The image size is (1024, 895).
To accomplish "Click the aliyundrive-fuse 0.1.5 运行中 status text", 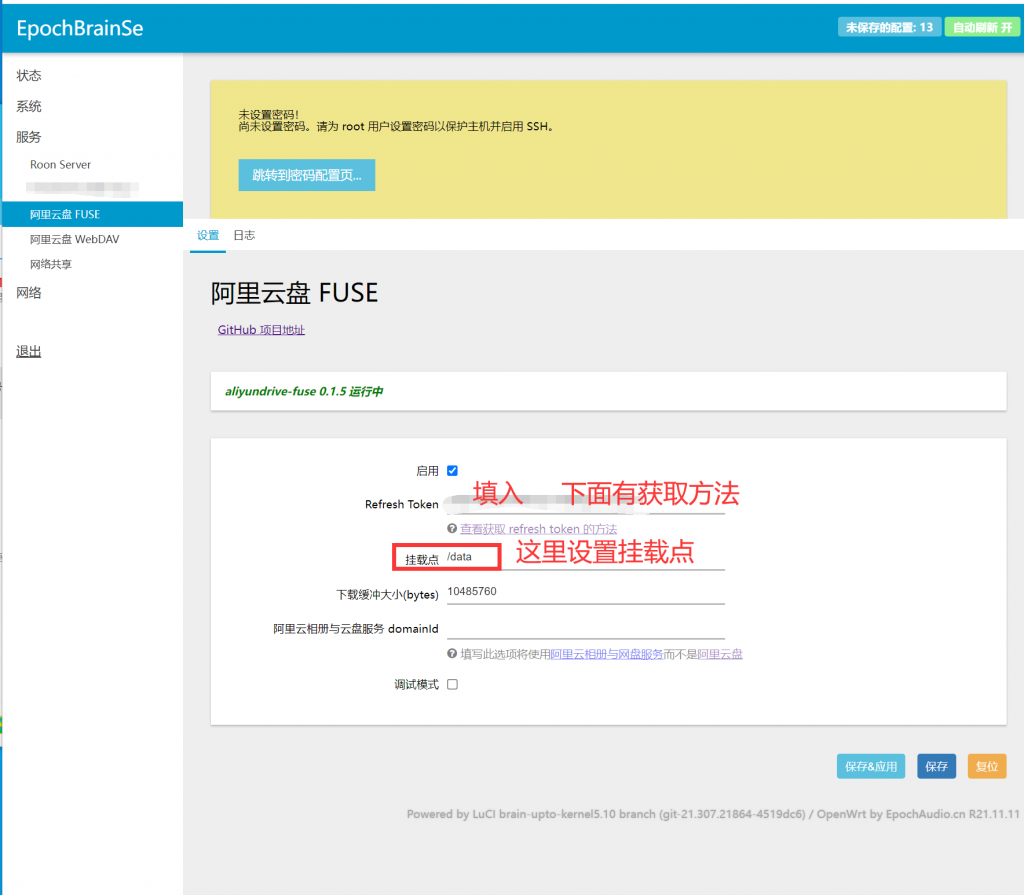I will pyautogui.click(x=304, y=391).
